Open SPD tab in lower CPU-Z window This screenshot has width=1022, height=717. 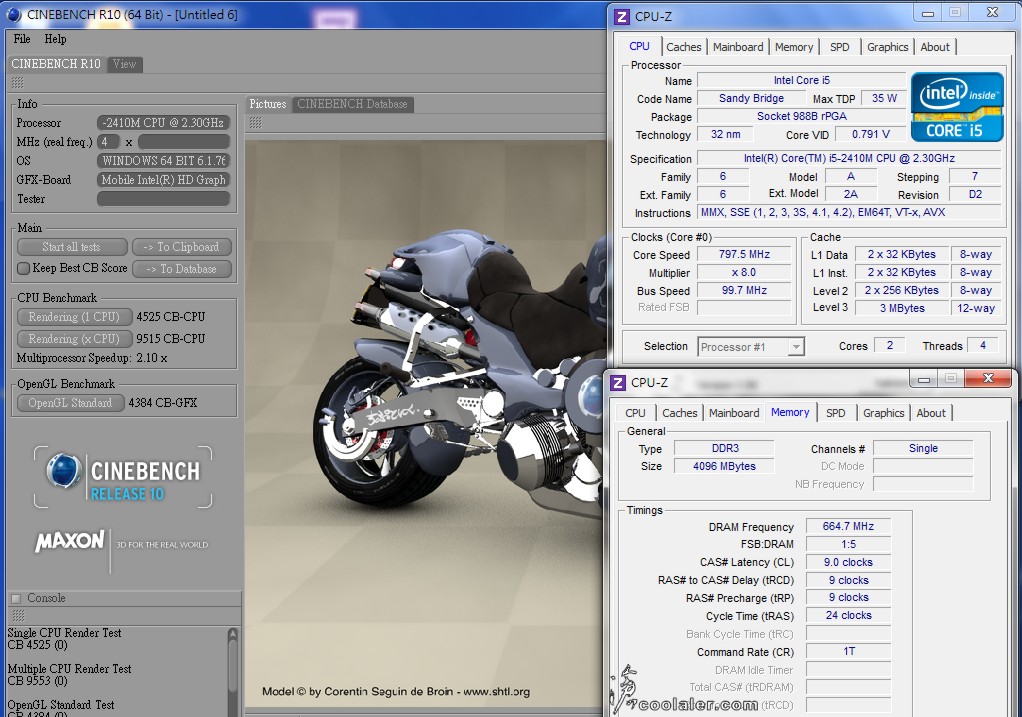pyautogui.click(x=836, y=413)
